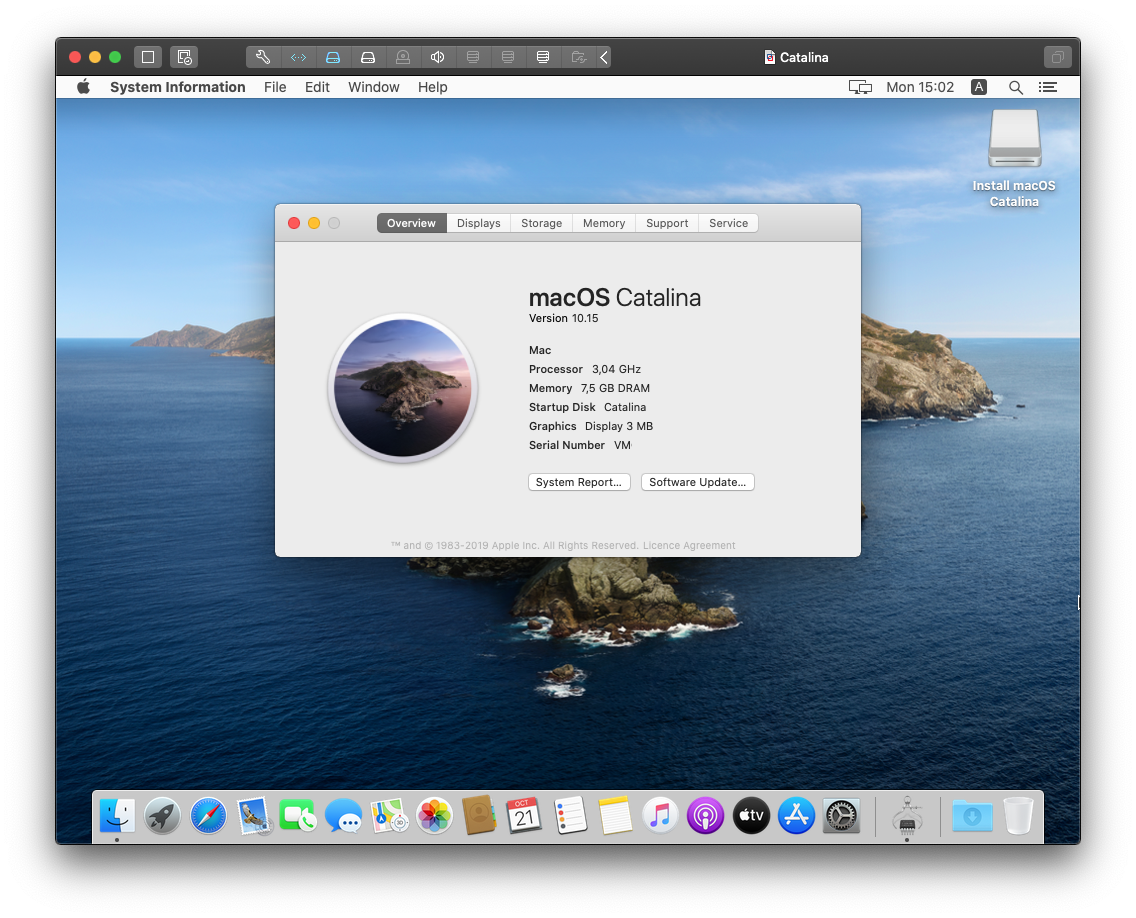Open Messages from the Dock
1136x918 pixels.
point(343,816)
